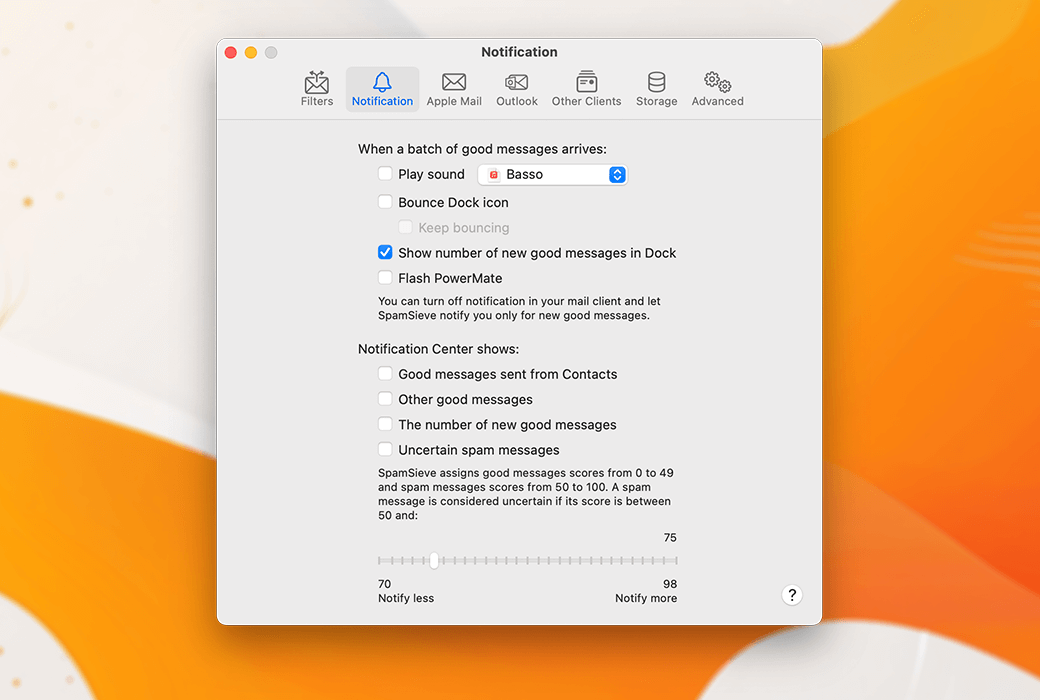Switch to the Outlook settings pane
The image size is (1040, 700).
[x=517, y=89]
